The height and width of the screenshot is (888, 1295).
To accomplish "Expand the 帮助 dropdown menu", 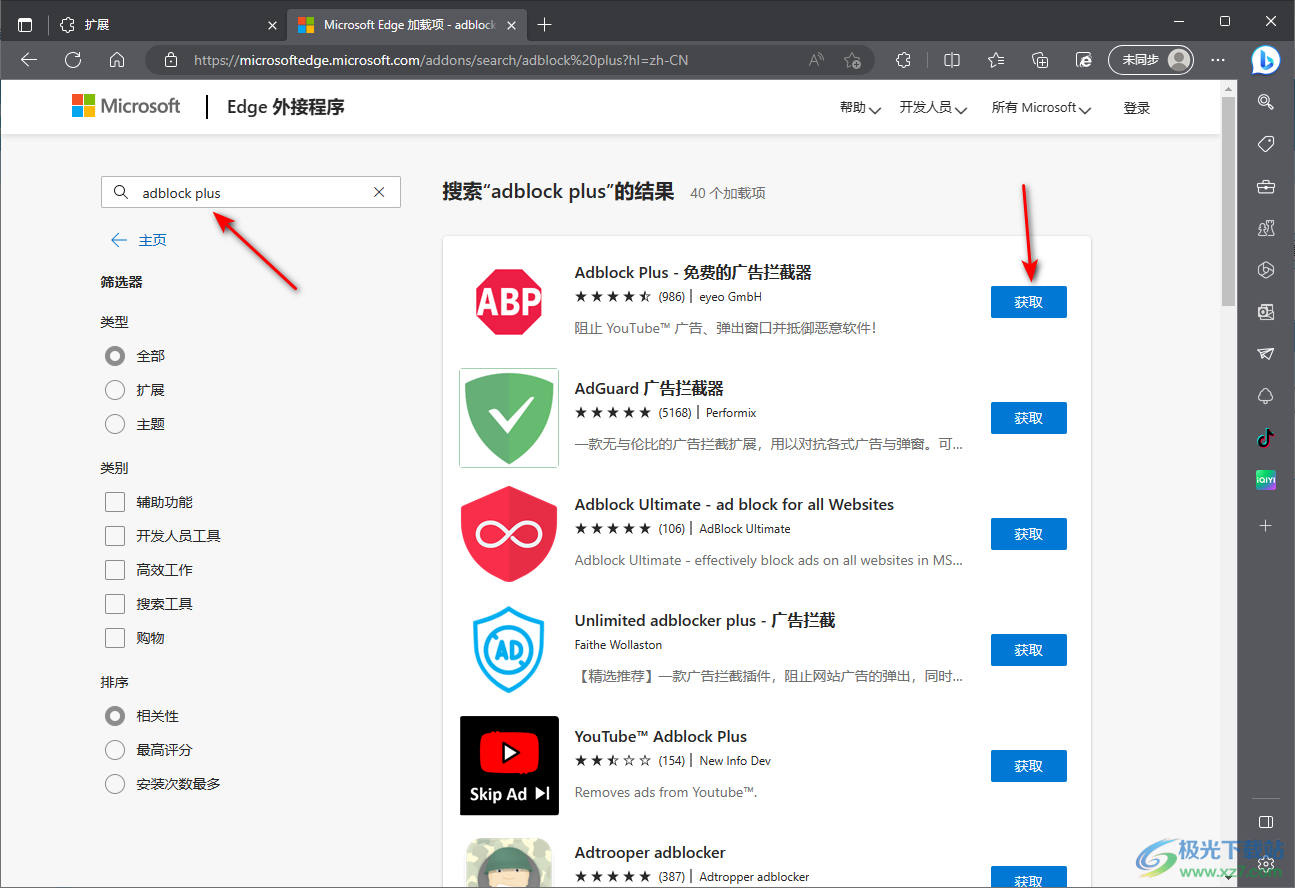I will [x=860, y=108].
